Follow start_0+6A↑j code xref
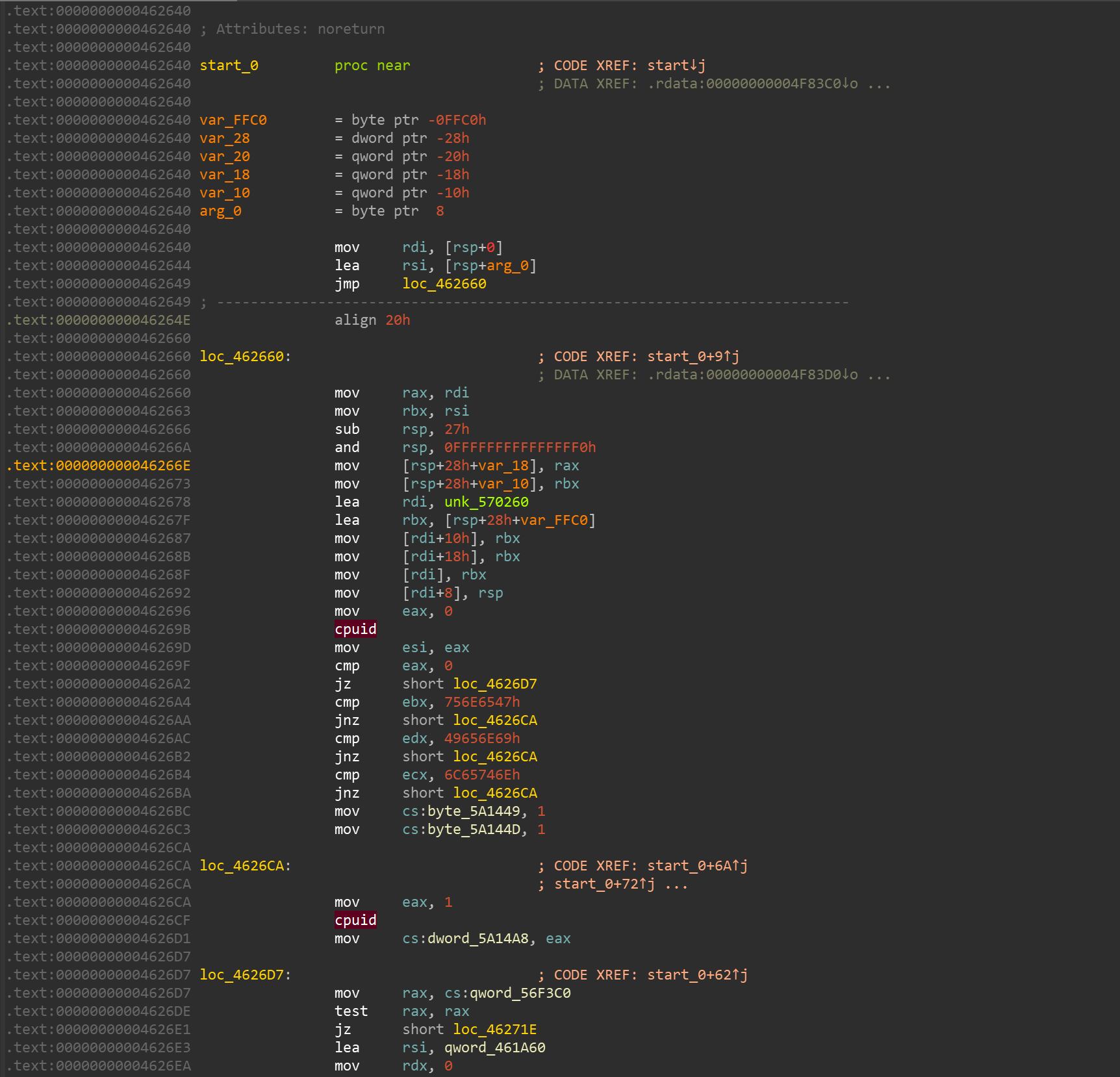The width and height of the screenshot is (1120, 1077). [698, 866]
